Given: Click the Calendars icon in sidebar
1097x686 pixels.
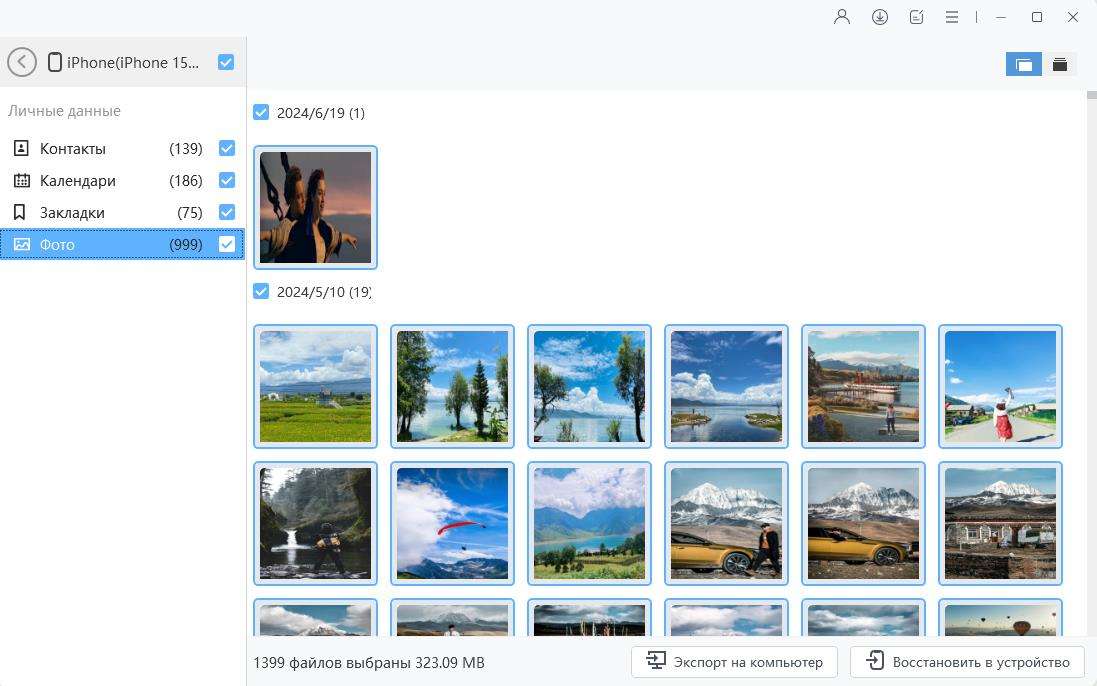Looking at the screenshot, I should (22, 180).
